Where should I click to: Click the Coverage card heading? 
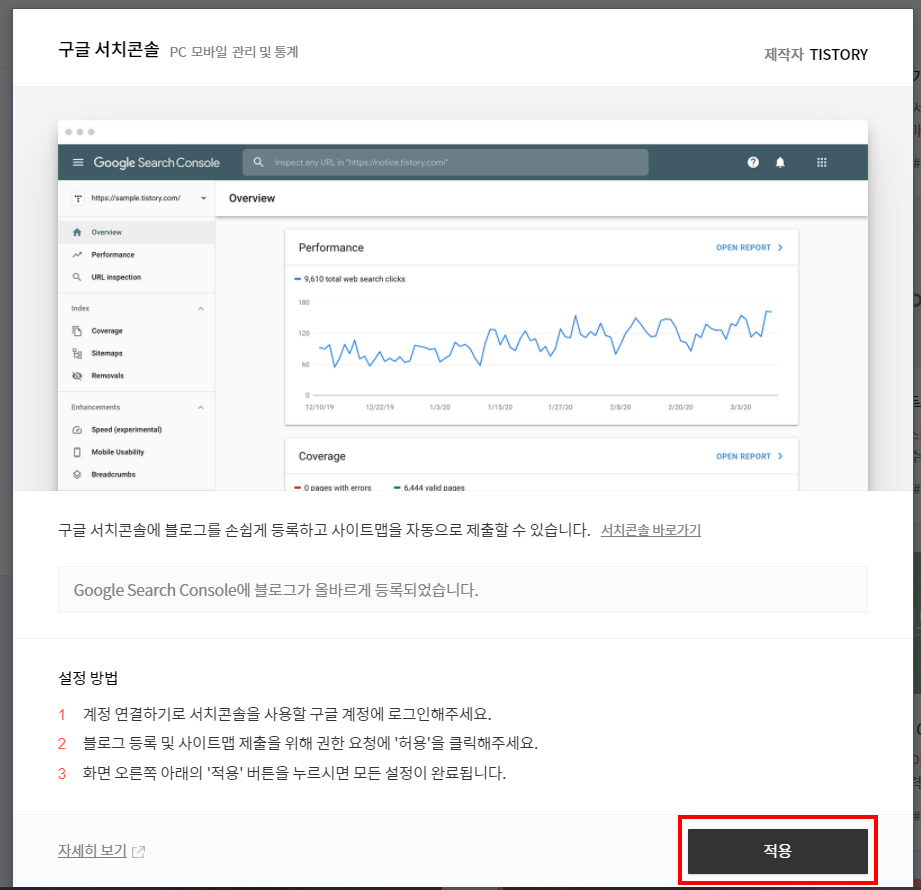[x=322, y=456]
